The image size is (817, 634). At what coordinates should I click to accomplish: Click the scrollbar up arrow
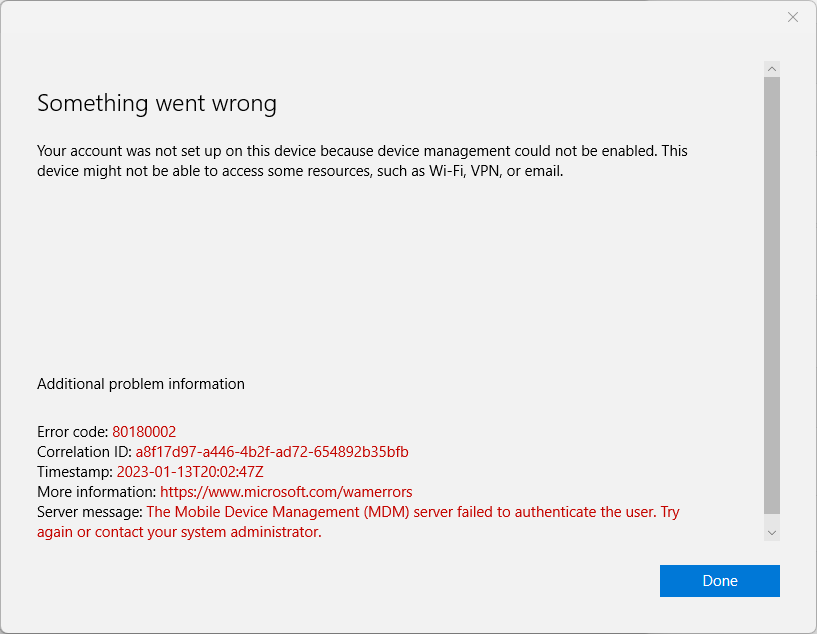pos(771,68)
